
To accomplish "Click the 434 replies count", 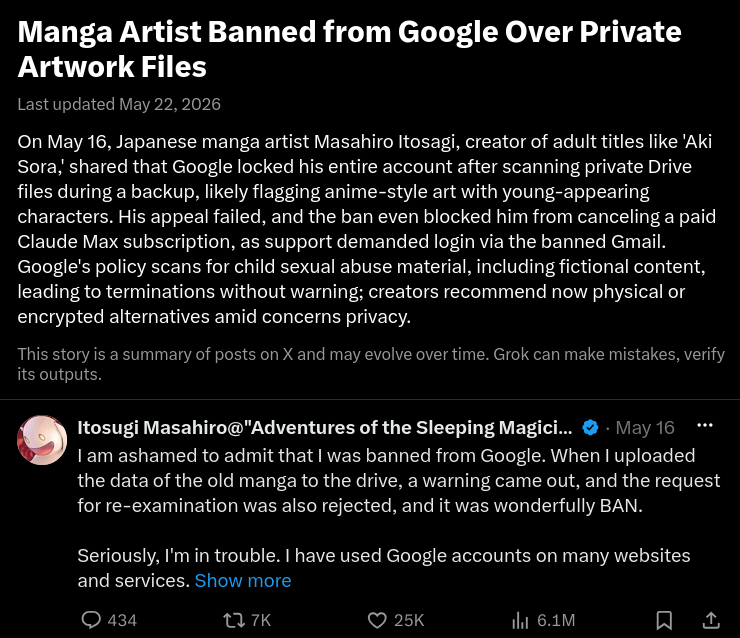I will tap(122, 620).
